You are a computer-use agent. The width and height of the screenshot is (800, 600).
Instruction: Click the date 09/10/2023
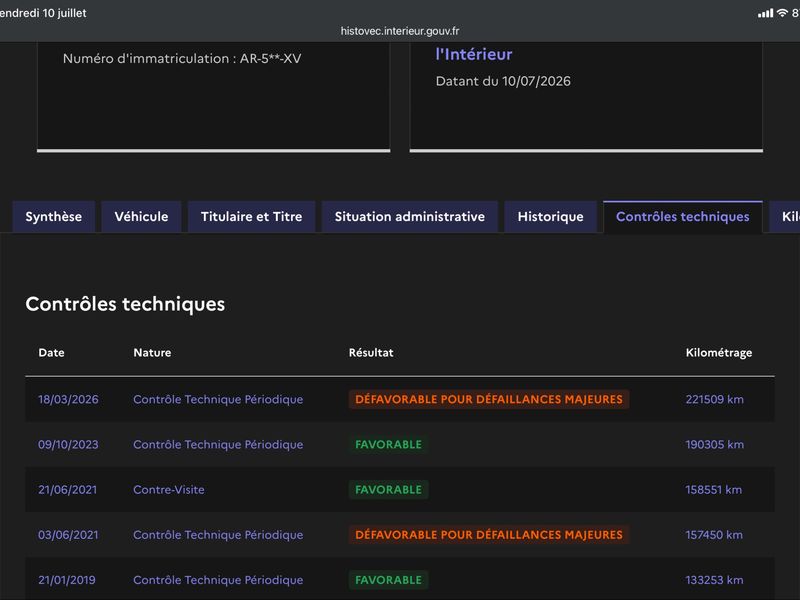point(68,444)
